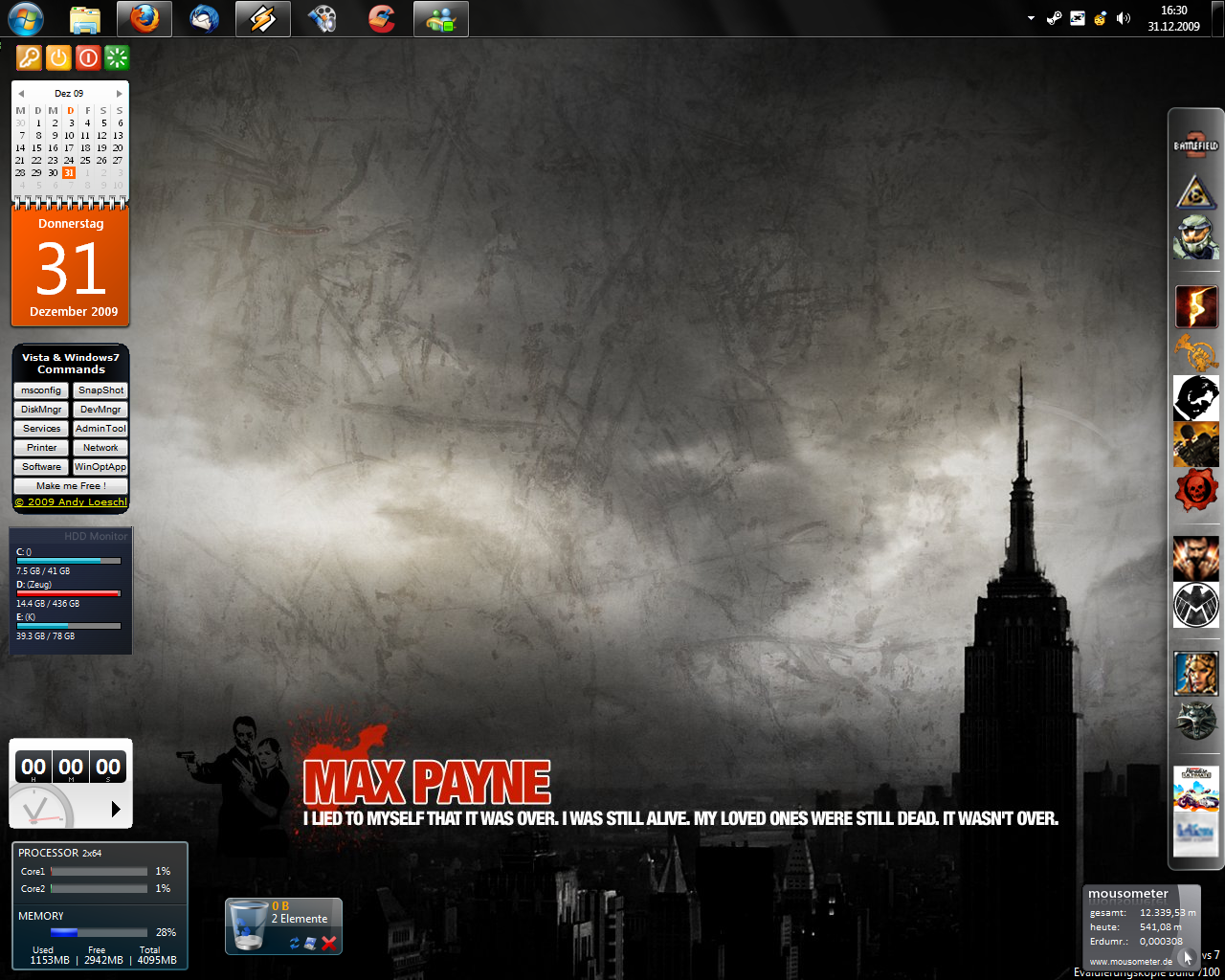Viewport: 1225px width, 980px height.
Task: Click the AdminTool command button
Action: [x=100, y=429]
